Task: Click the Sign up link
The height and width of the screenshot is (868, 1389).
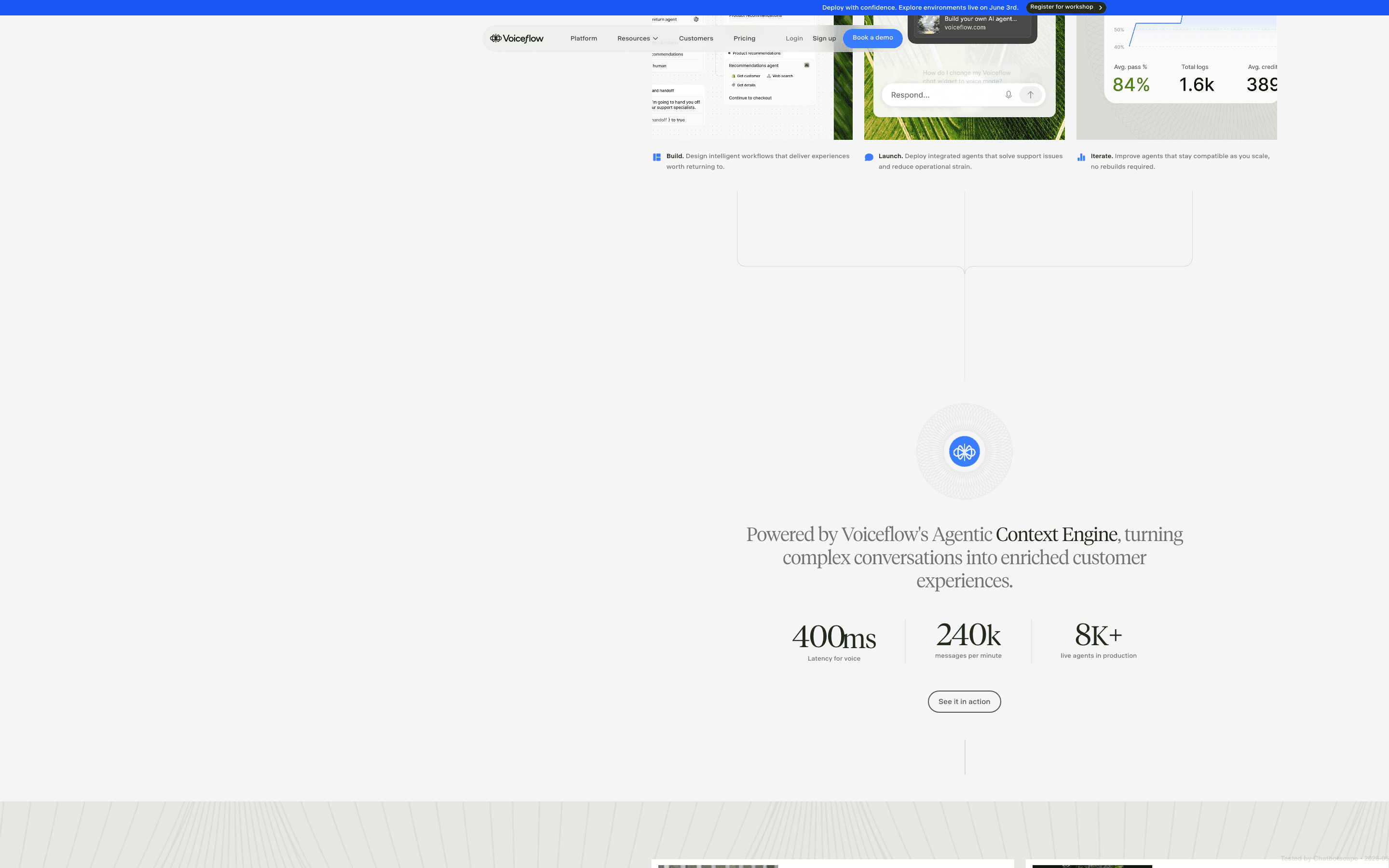Action: click(824, 39)
